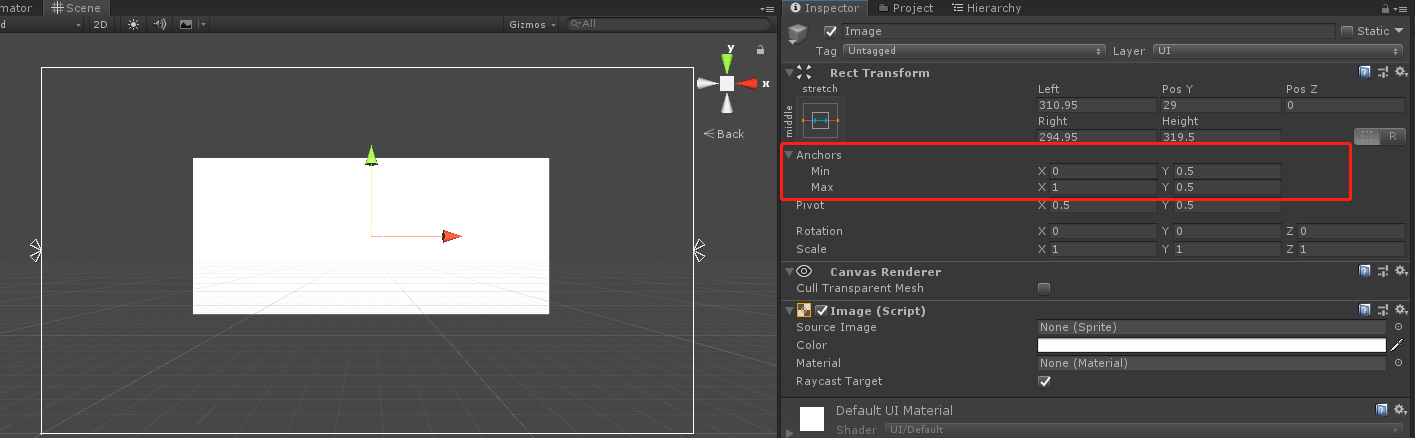The width and height of the screenshot is (1415, 438).
Task: Click Scale Y field
Action: tap(1227, 249)
